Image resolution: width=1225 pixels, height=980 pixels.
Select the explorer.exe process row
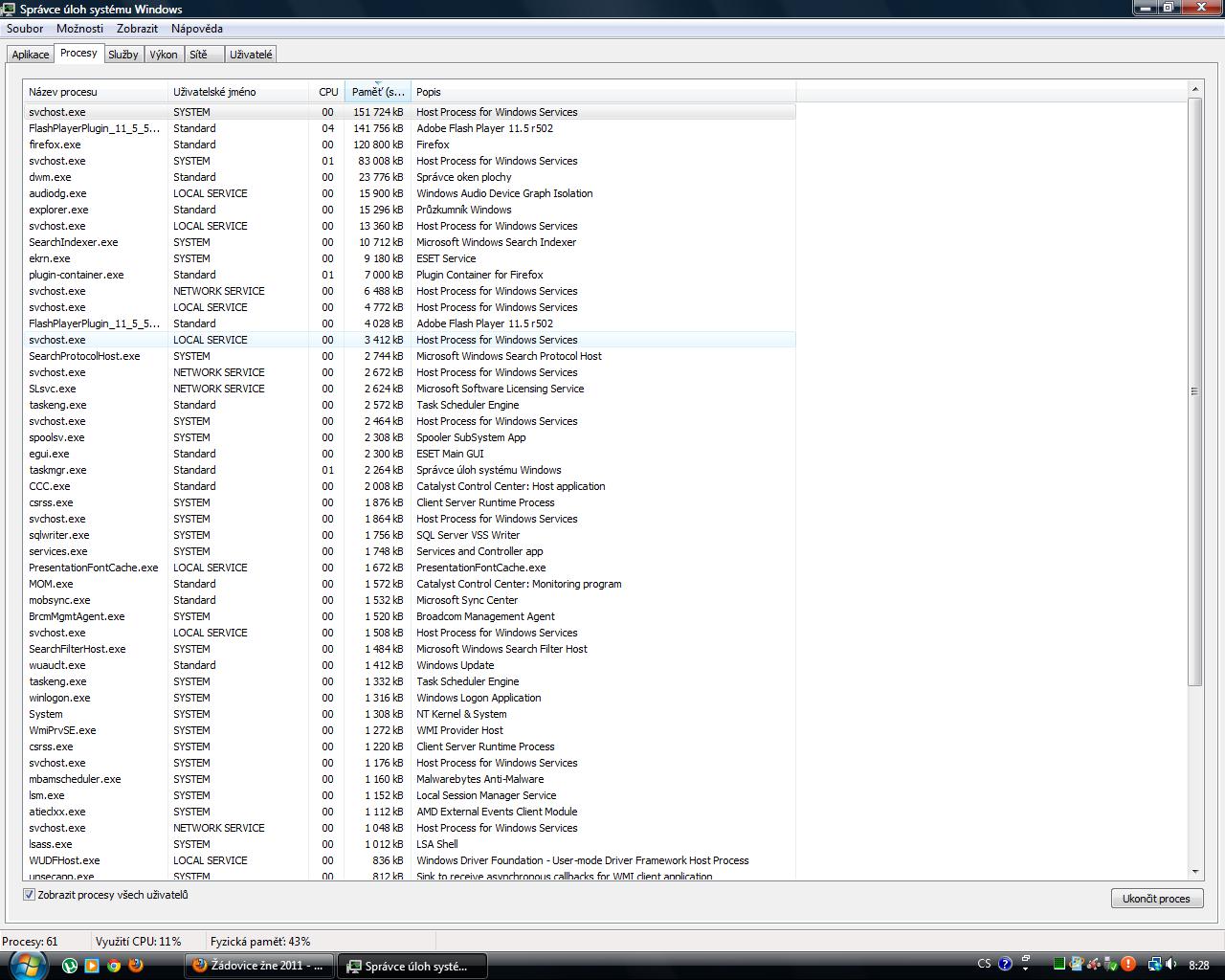(x=410, y=210)
